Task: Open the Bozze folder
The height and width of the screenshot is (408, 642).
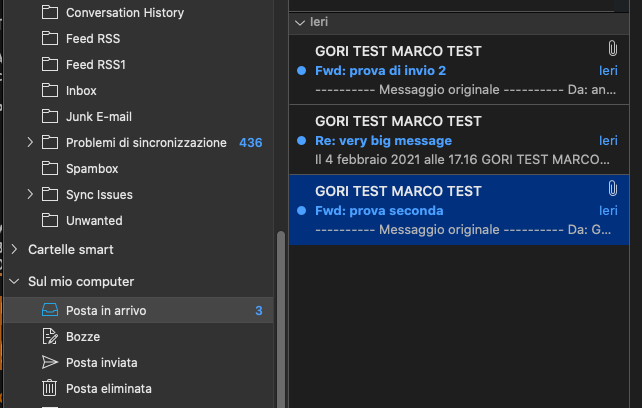Action: point(83,337)
